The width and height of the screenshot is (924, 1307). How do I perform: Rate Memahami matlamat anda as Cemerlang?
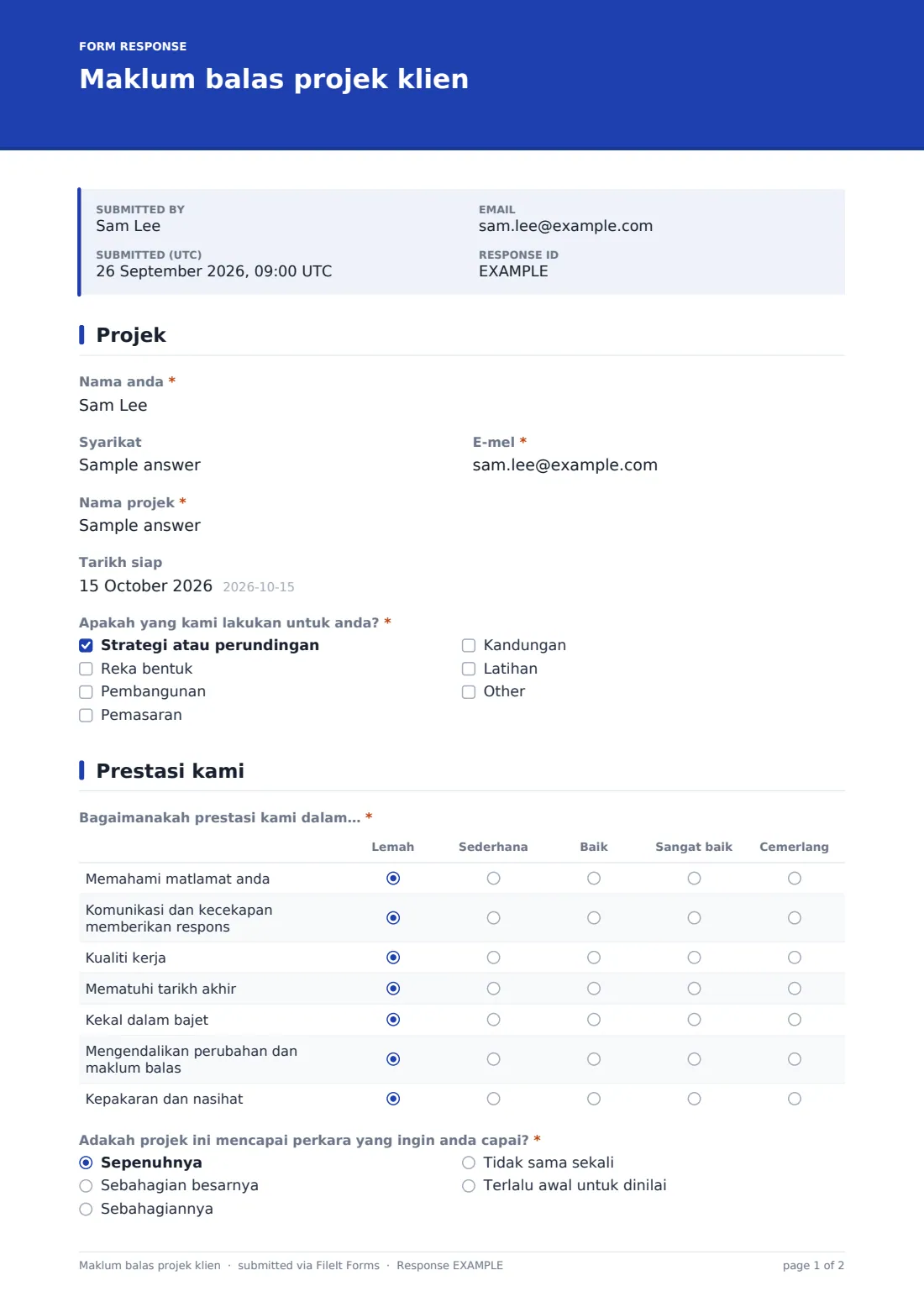[795, 879]
